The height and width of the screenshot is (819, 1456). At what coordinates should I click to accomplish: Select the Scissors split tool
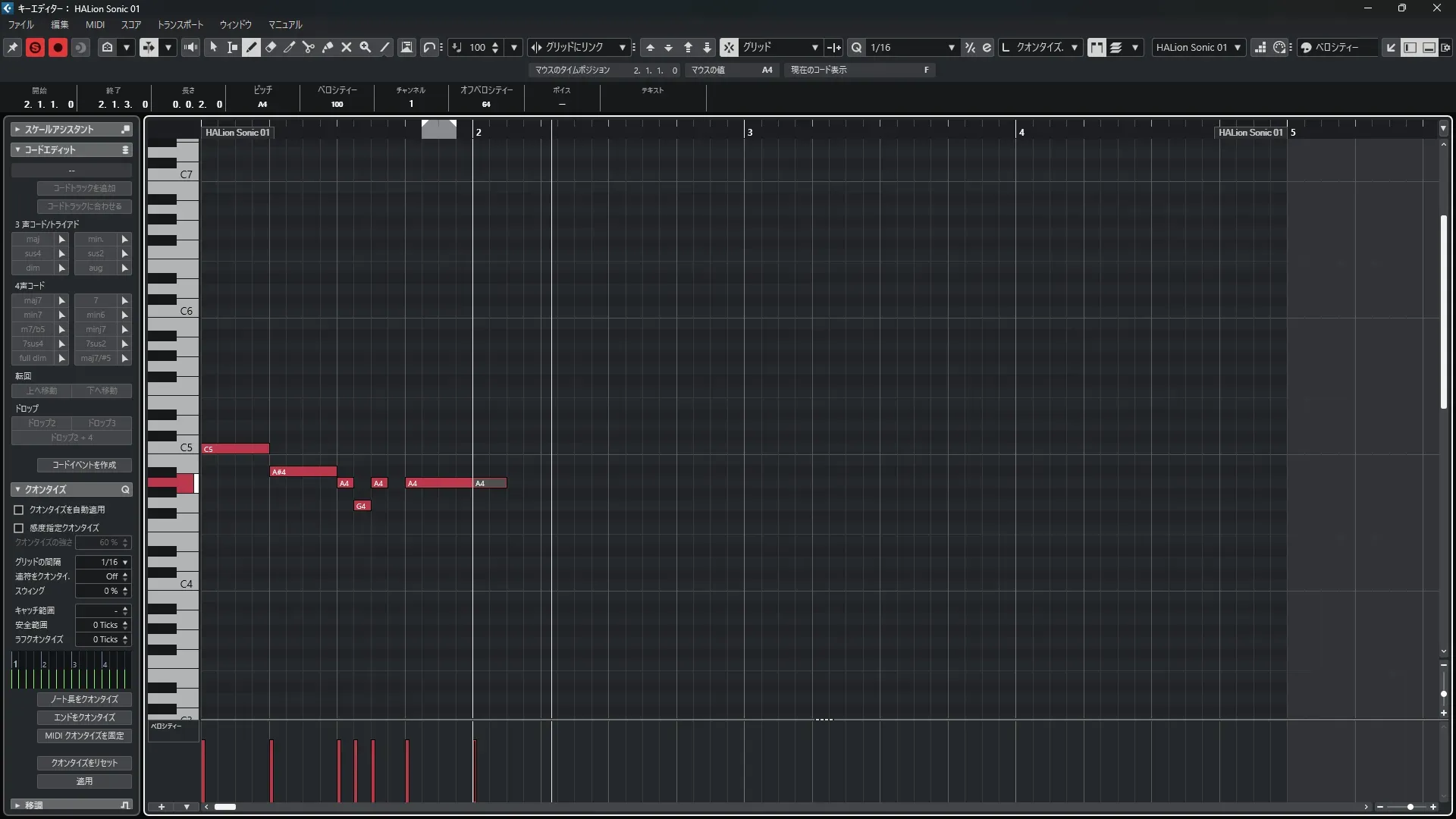click(x=309, y=47)
